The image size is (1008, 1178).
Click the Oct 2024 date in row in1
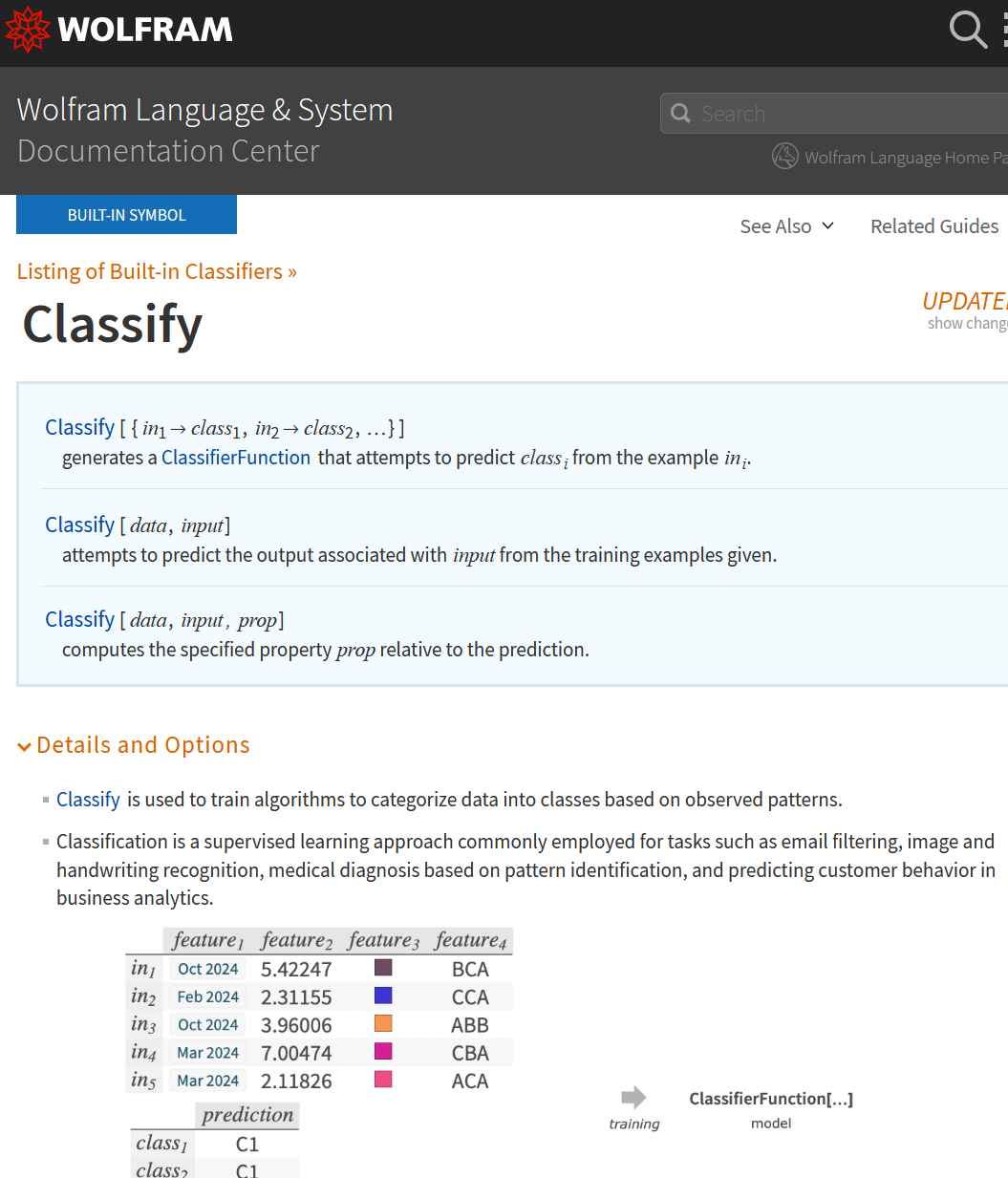click(207, 969)
